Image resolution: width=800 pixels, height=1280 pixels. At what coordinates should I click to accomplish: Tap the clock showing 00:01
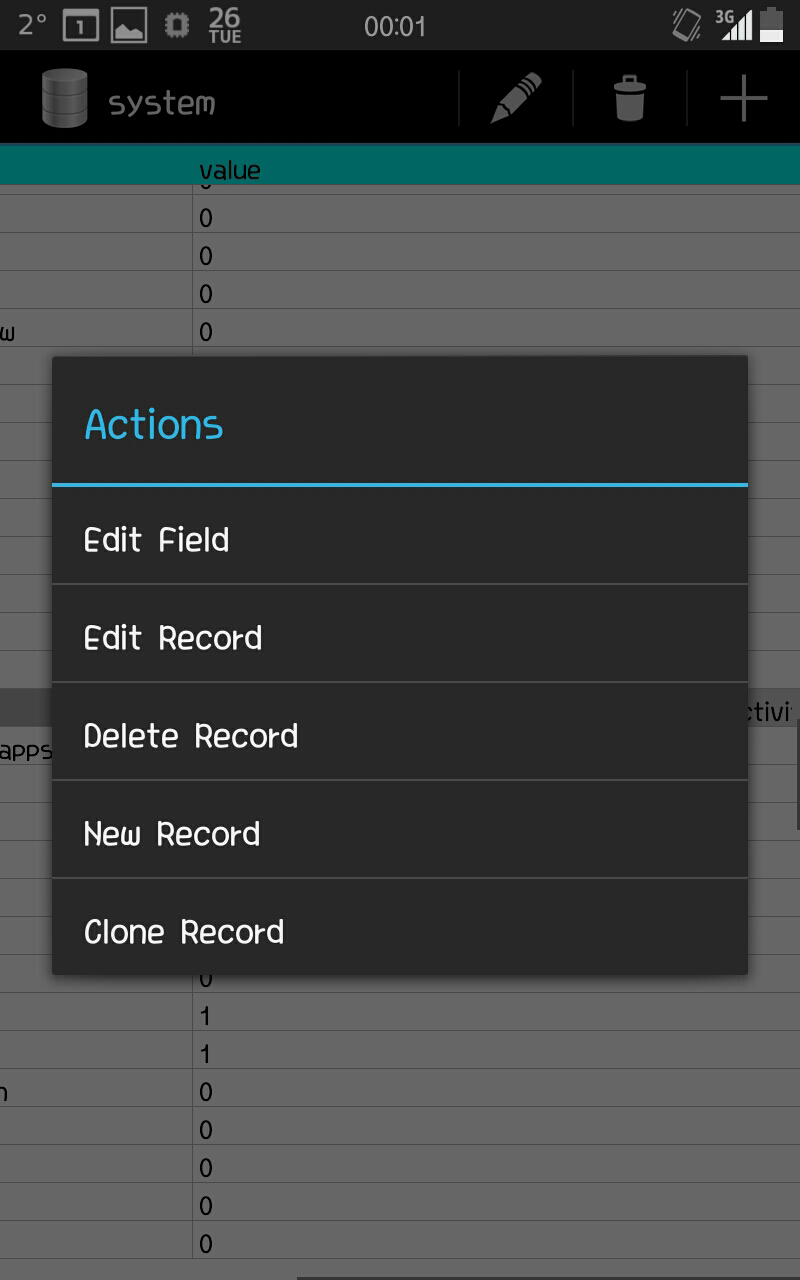point(395,26)
